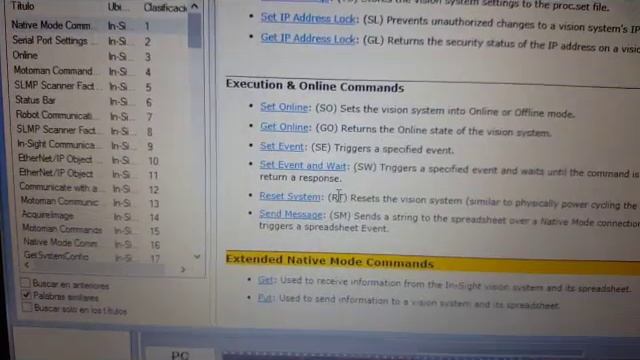
Task: Open the Set Event and Wait link
Action: [303, 165]
